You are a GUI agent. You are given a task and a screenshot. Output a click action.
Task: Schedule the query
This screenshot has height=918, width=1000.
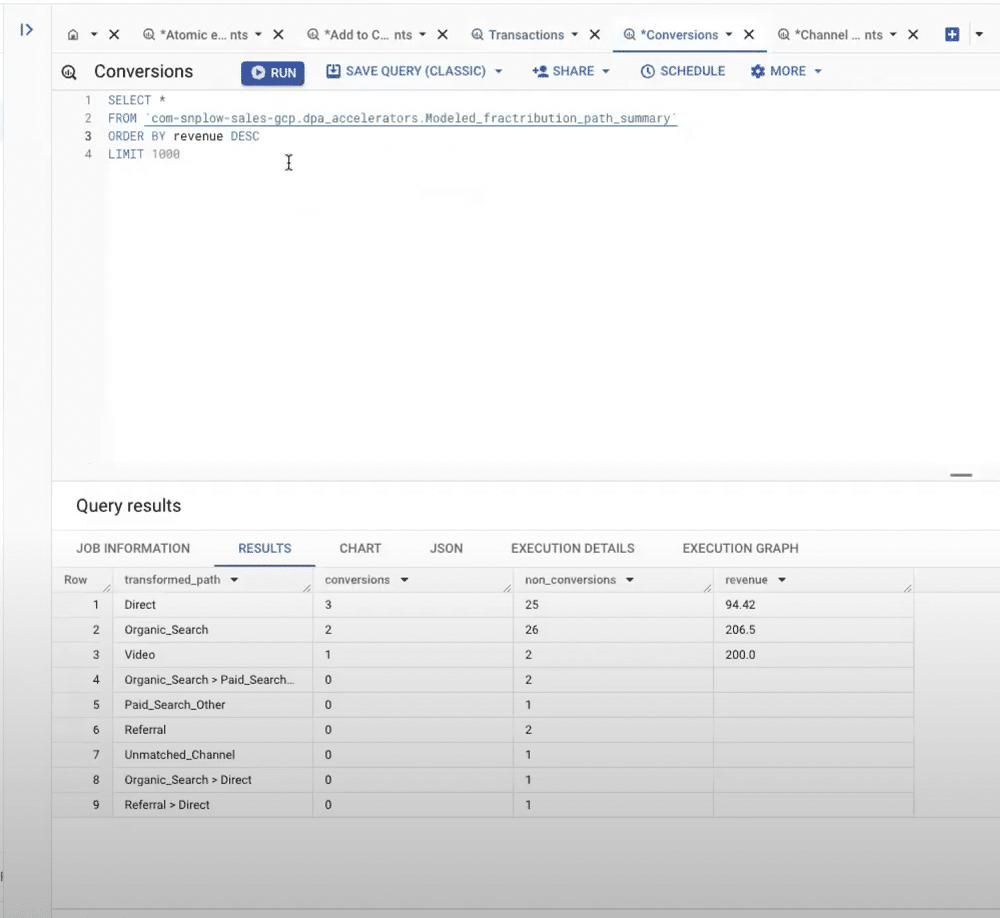(x=682, y=71)
